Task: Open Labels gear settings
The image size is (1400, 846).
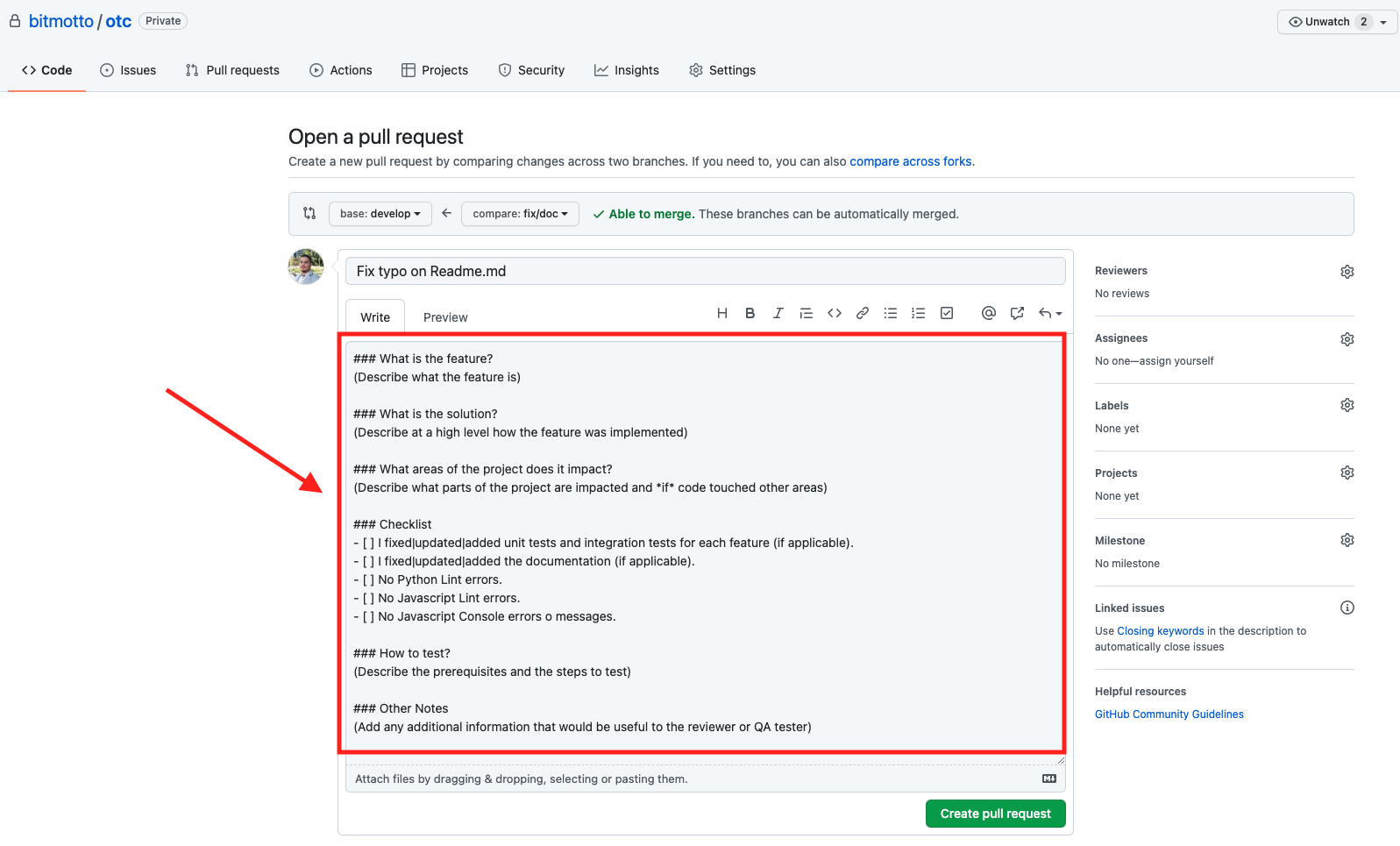Action: tap(1347, 405)
